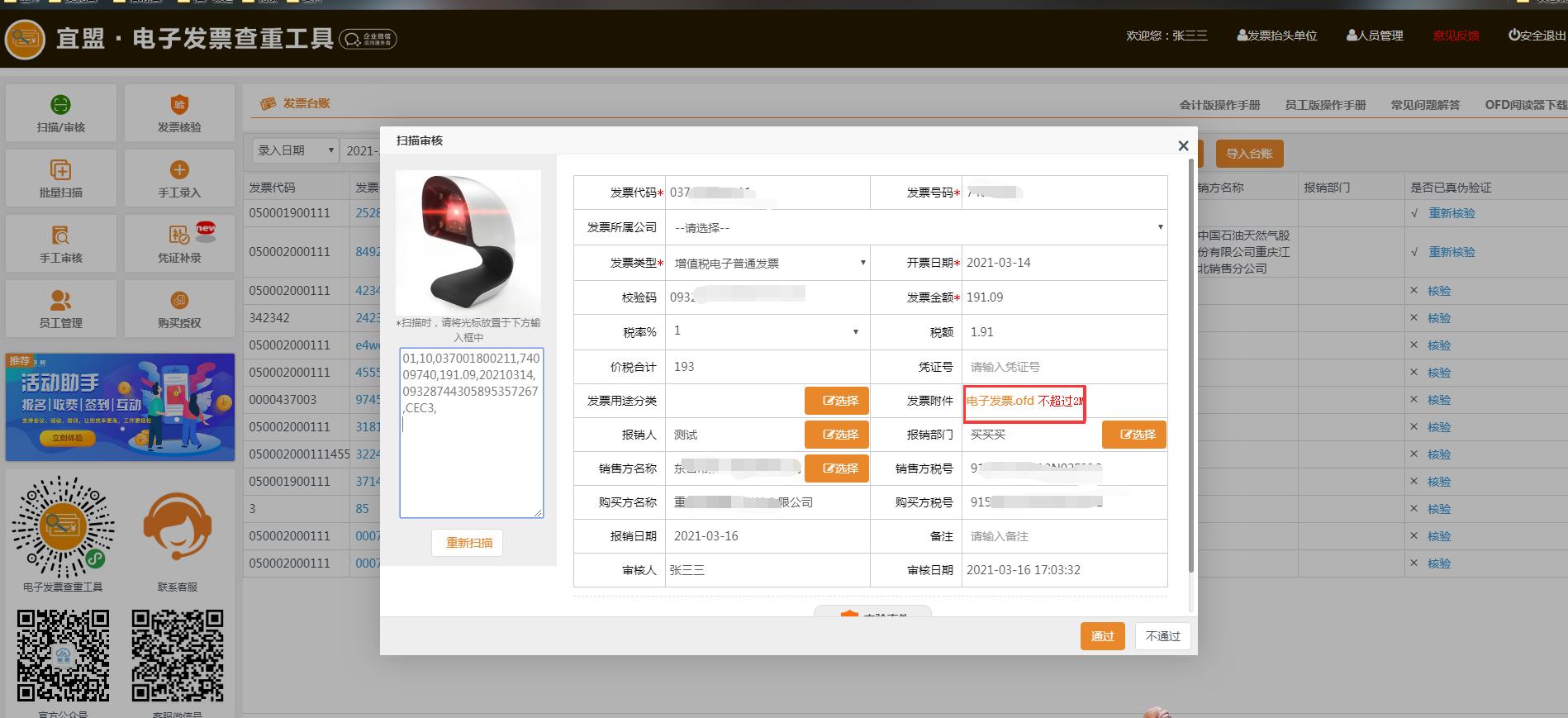The height and width of the screenshot is (718, 1568).
Task: Click the 不通过 reject button
Action: tap(1163, 636)
